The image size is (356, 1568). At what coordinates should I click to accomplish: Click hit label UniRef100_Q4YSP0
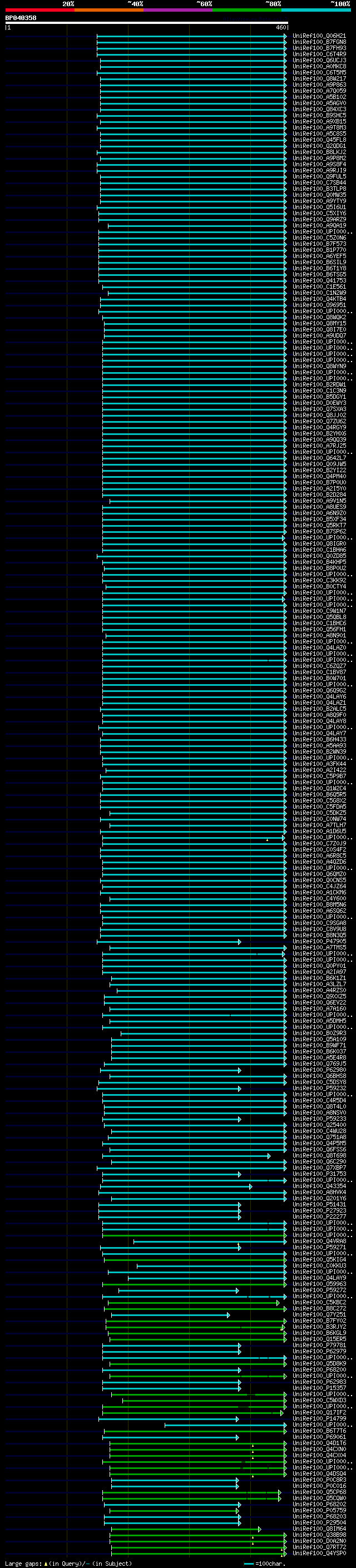coord(319,1554)
